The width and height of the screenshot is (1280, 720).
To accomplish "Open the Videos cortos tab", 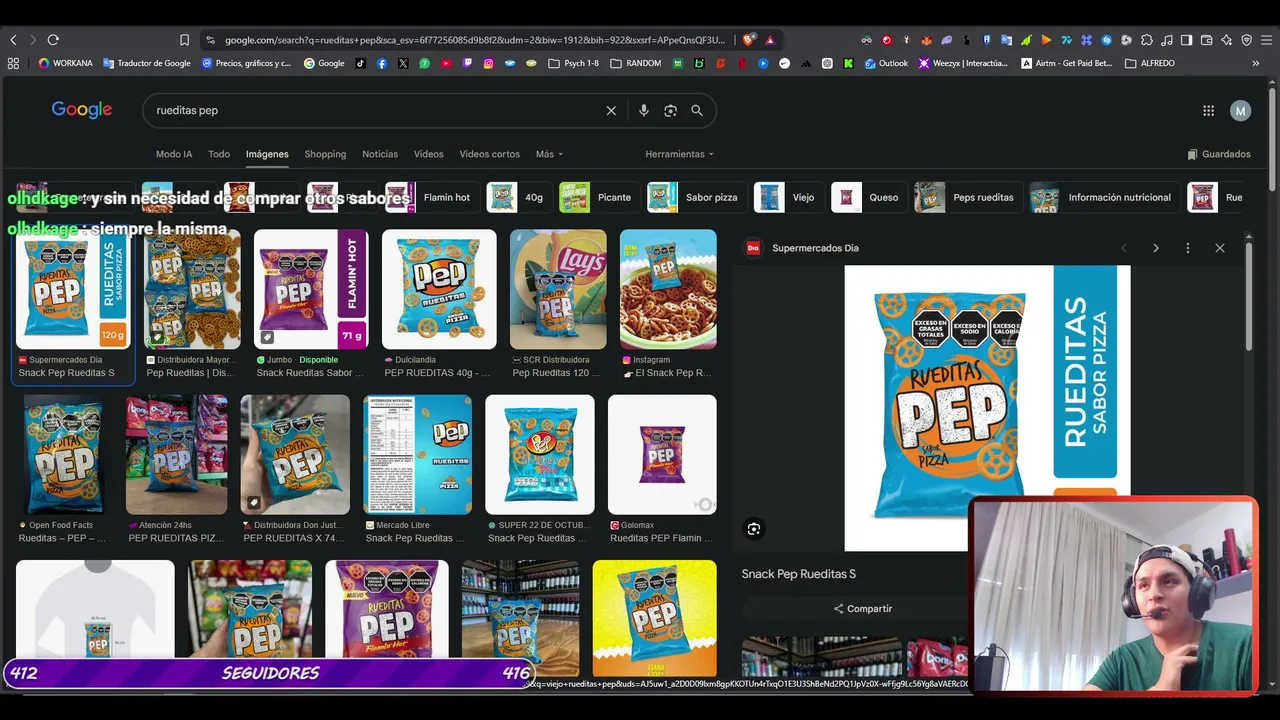I will 490,154.
